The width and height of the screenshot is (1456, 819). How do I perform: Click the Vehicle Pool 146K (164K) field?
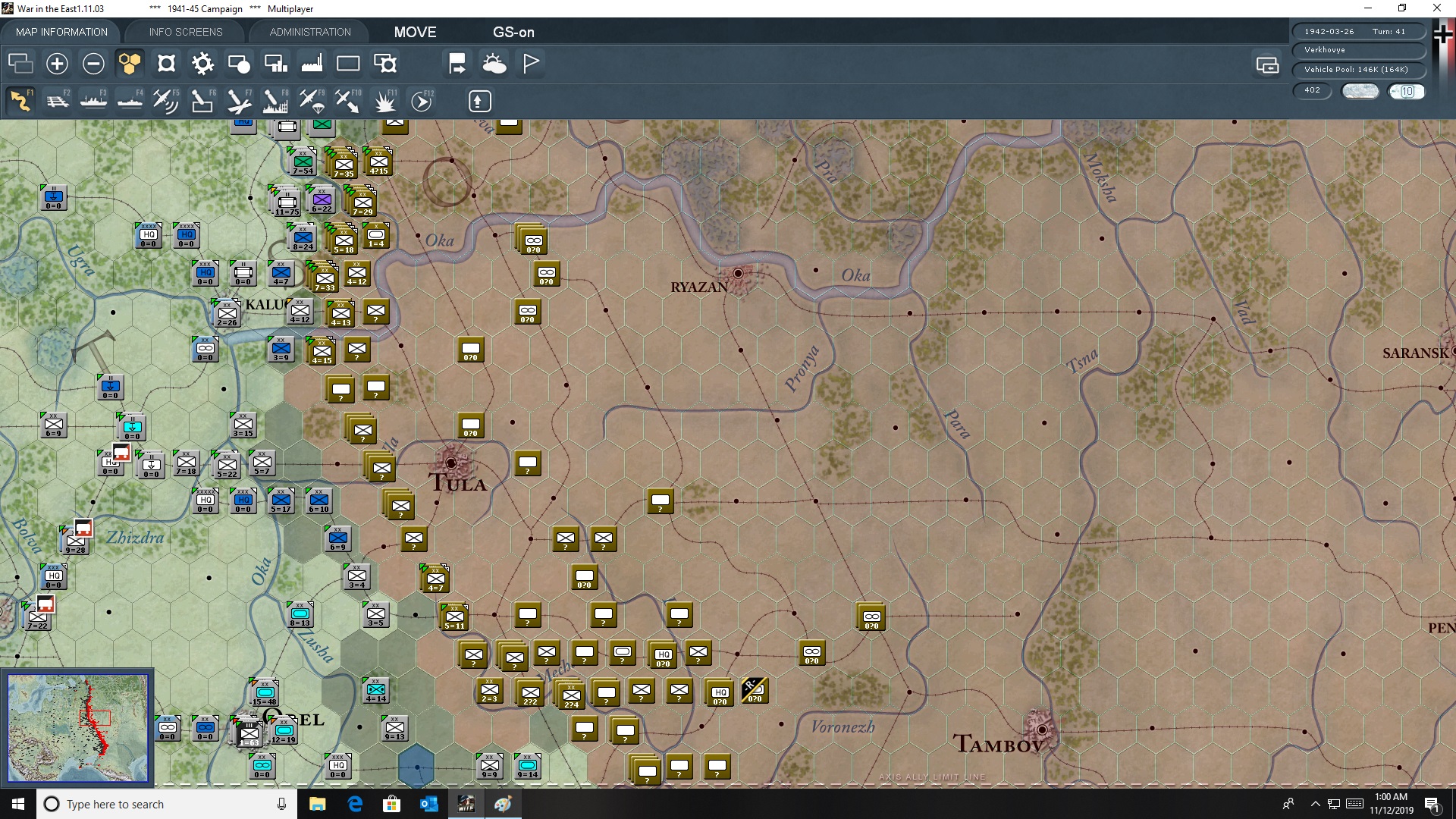[x=1358, y=70]
